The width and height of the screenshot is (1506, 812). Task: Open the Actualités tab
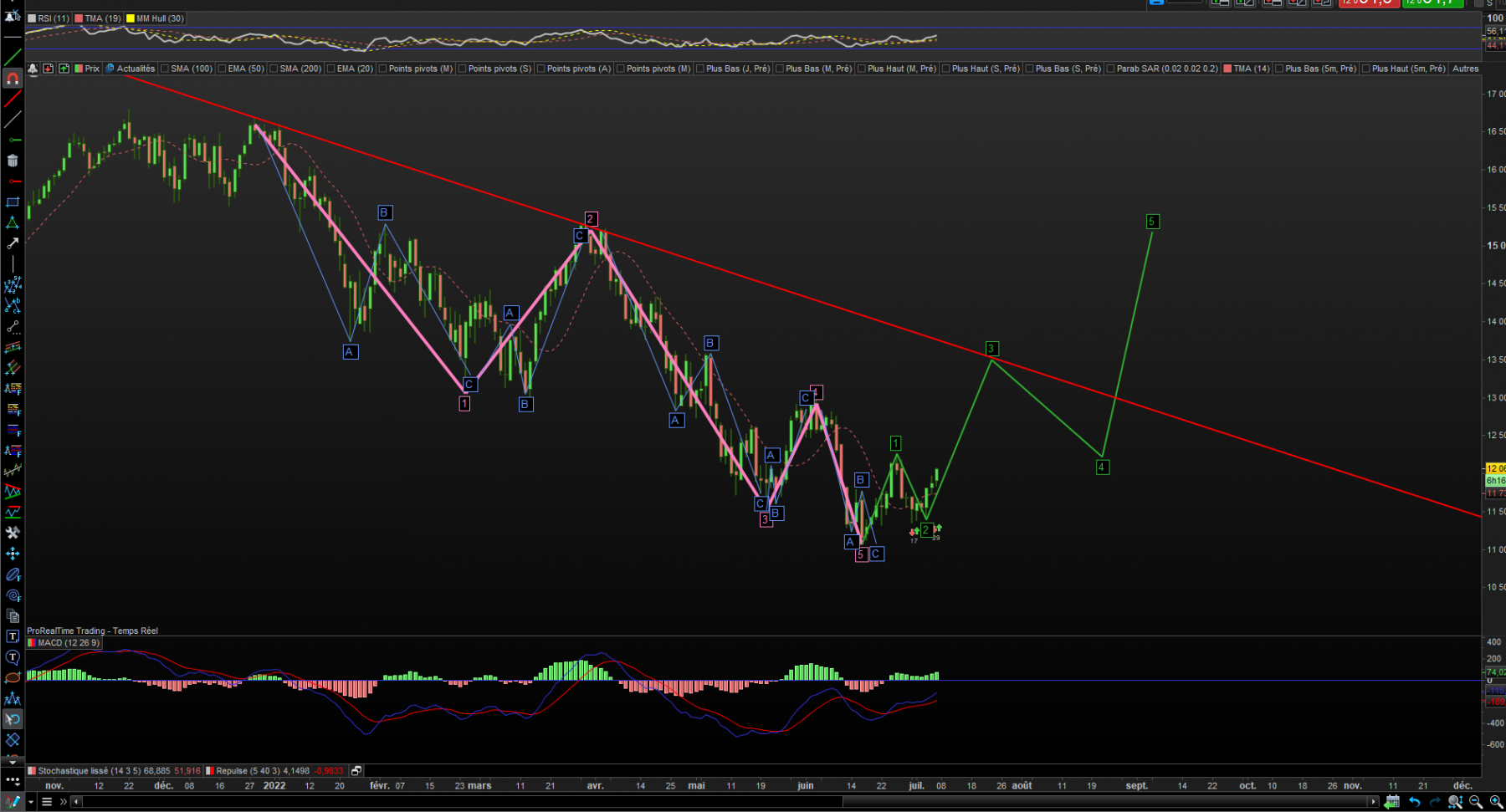point(136,69)
